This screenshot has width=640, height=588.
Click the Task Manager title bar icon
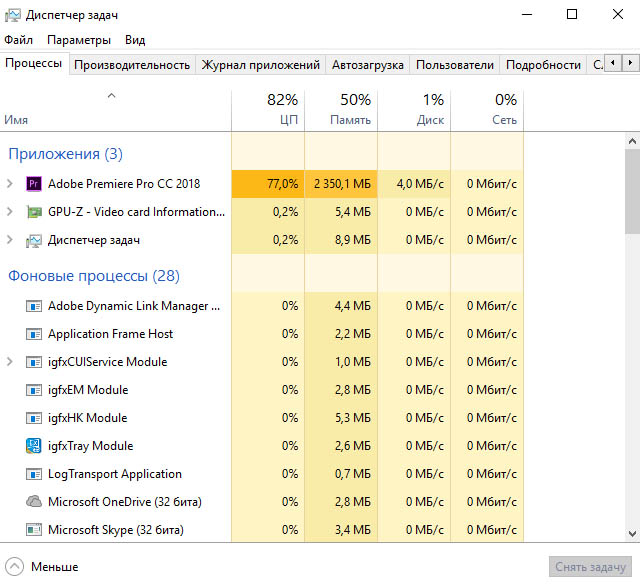click(x=13, y=15)
